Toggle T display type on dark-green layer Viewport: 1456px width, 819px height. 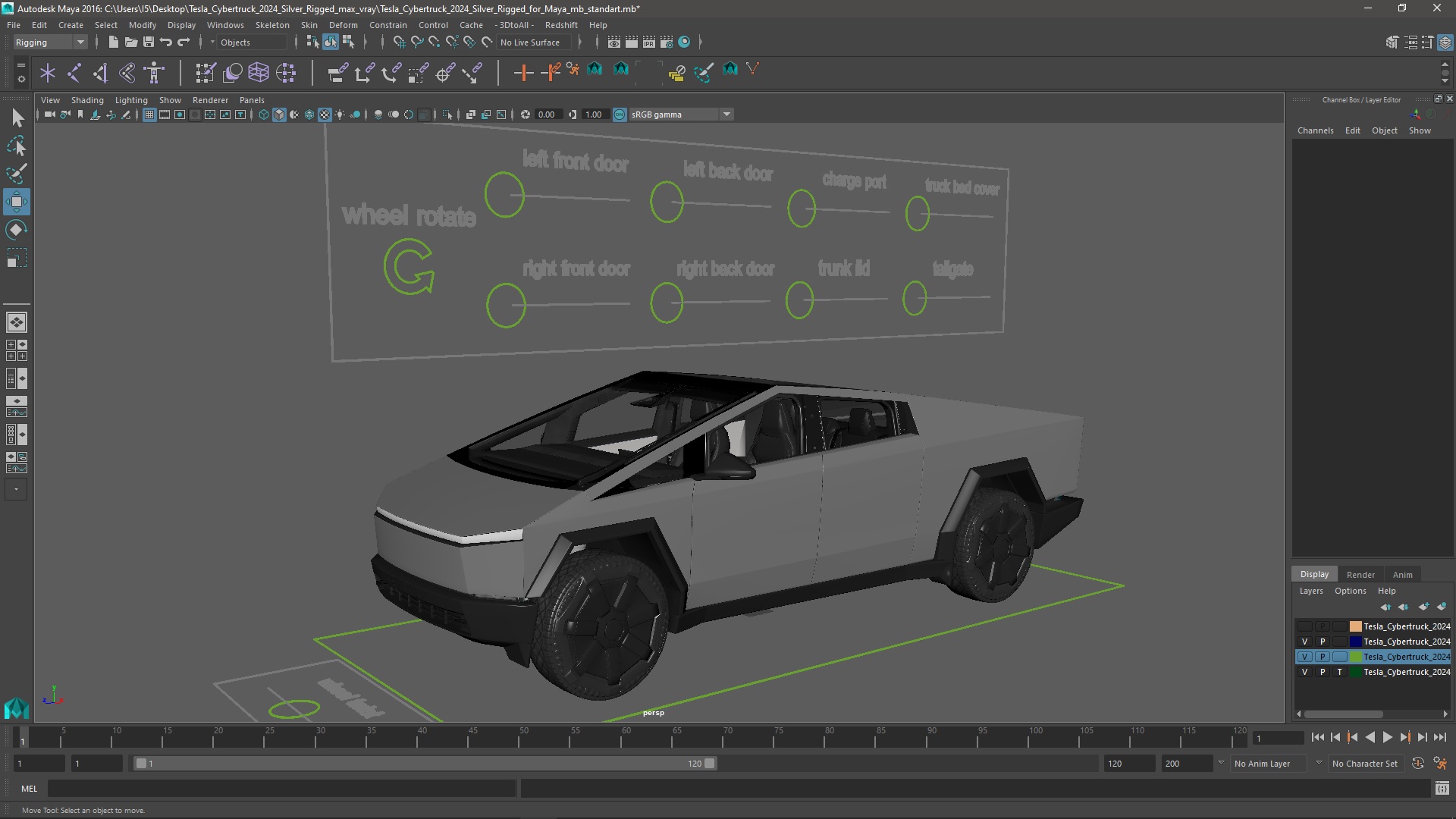pos(1340,672)
